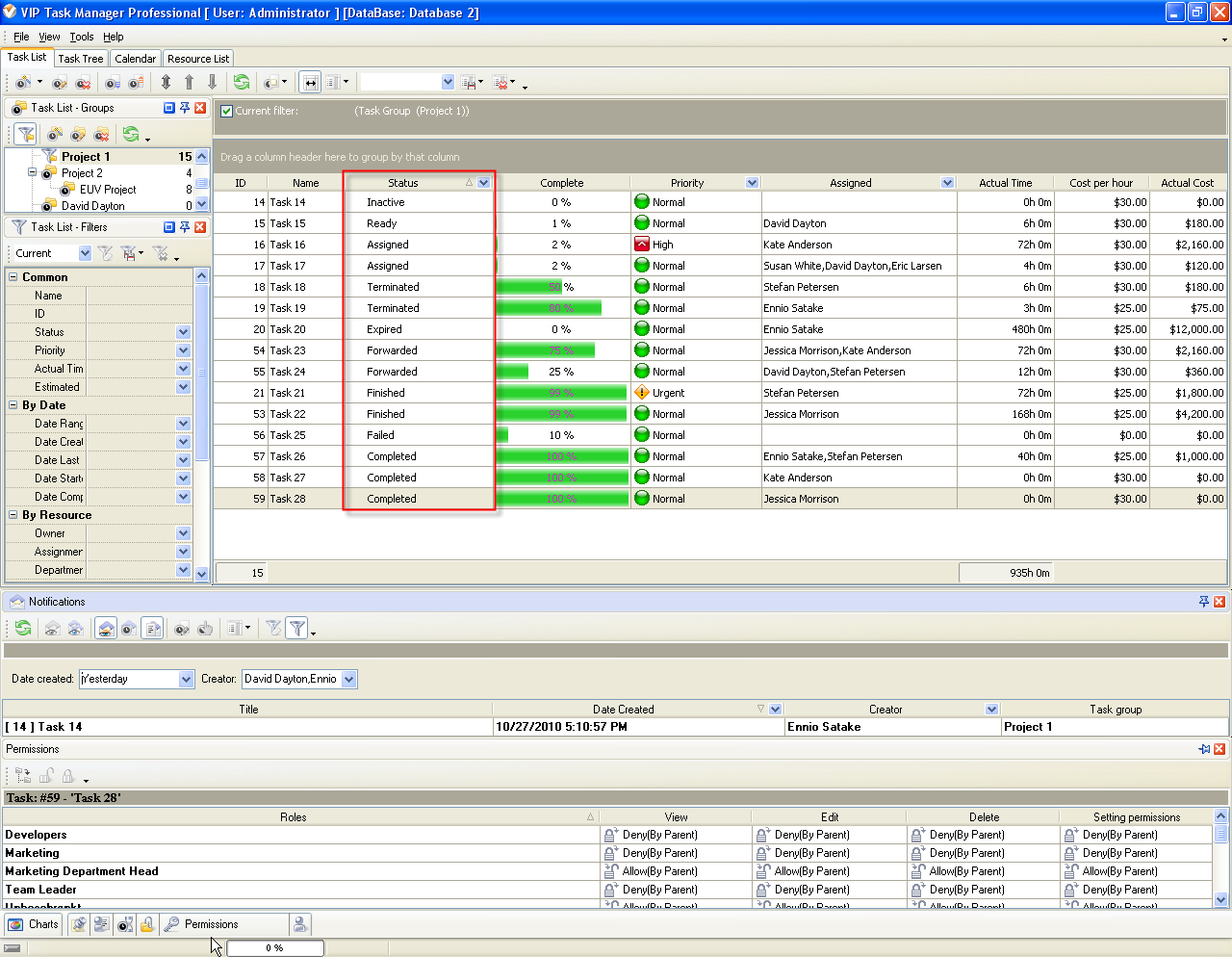The image size is (1232, 957).
Task: Click the delete task icon in main toolbar
Action: coord(82,83)
